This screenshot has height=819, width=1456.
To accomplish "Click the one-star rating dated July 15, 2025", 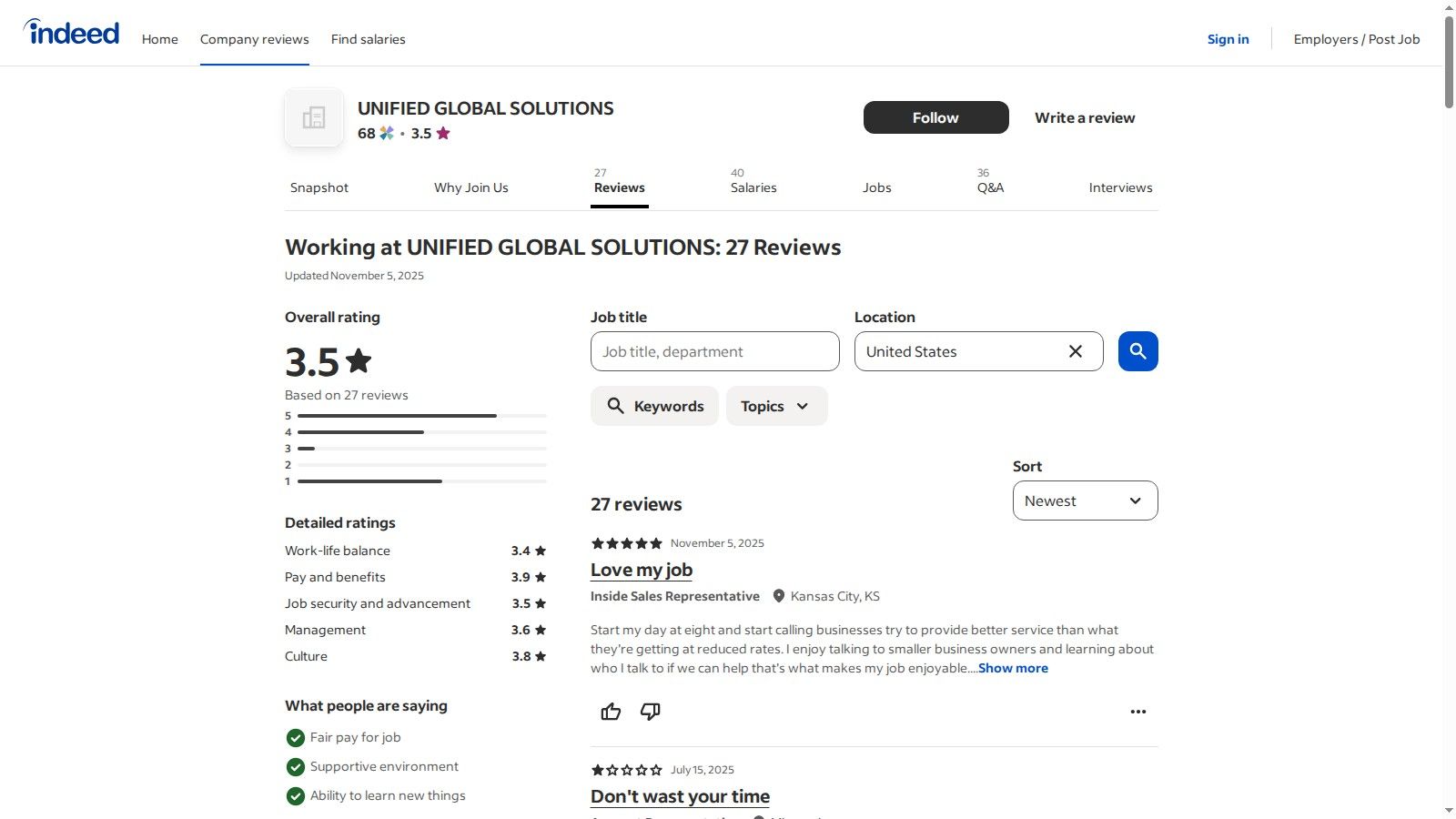I will tap(626, 770).
